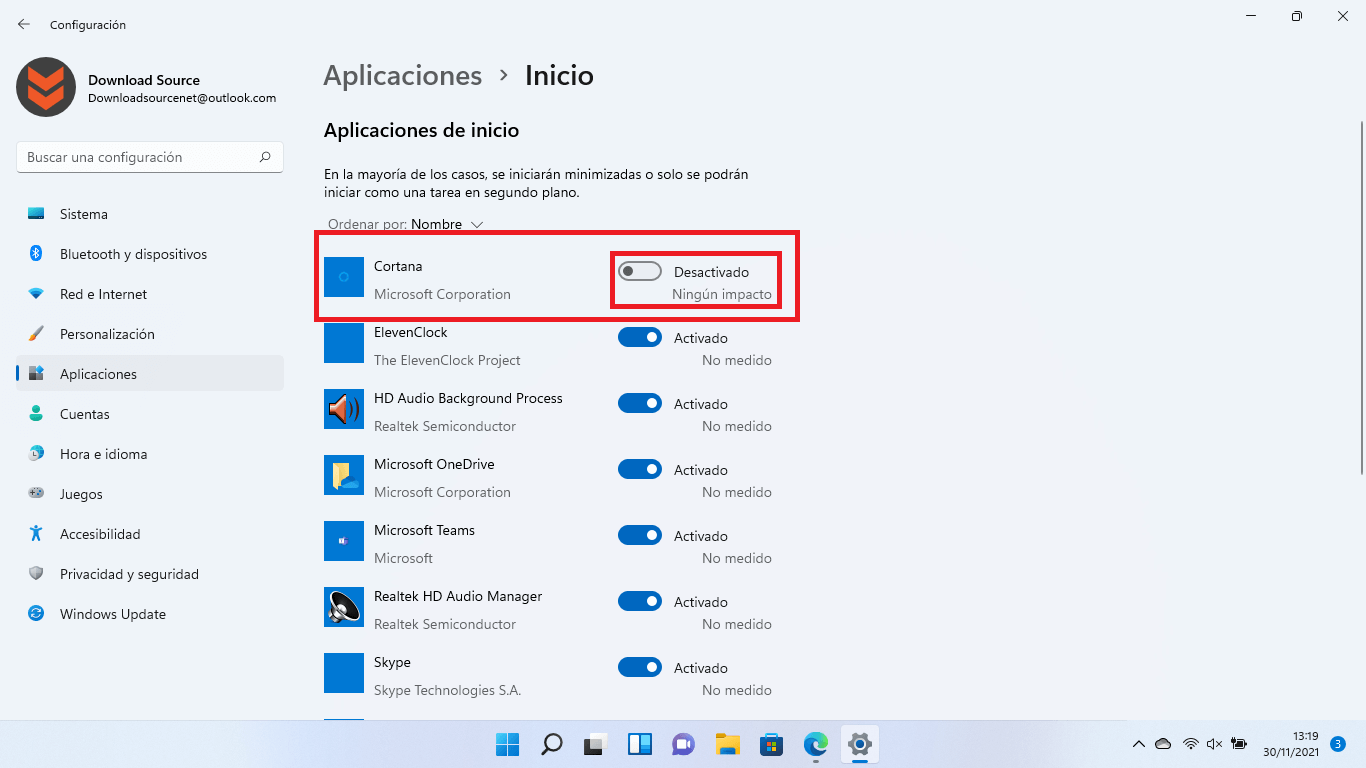Open Microsoft Store from taskbar
This screenshot has width=1366, height=768.
(772, 744)
